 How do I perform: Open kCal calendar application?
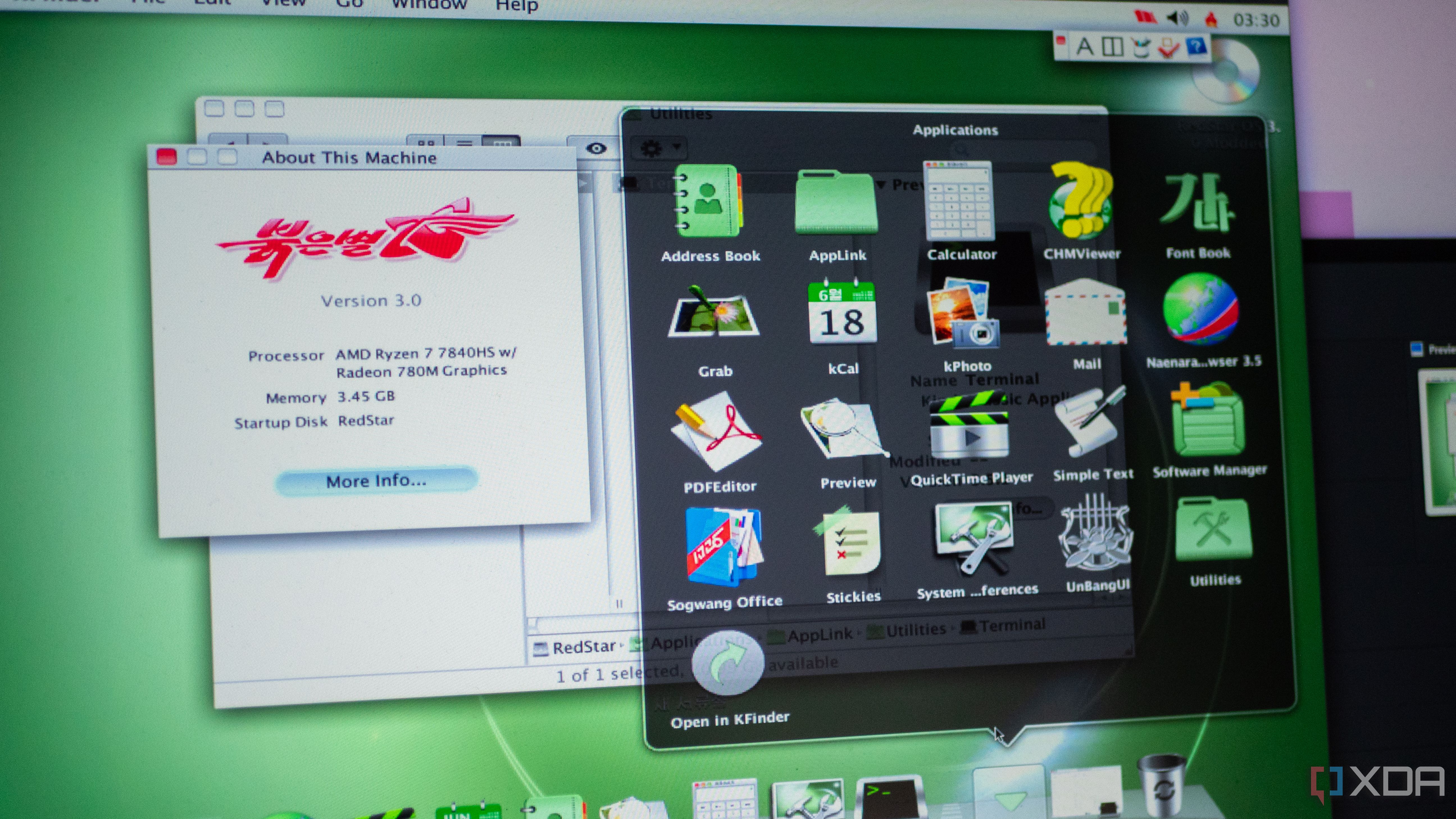(x=842, y=314)
